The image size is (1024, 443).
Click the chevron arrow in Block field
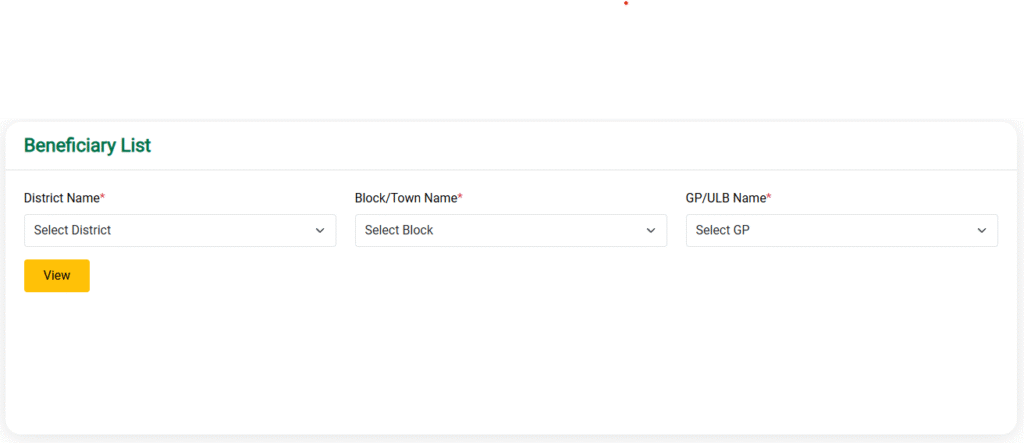650,231
